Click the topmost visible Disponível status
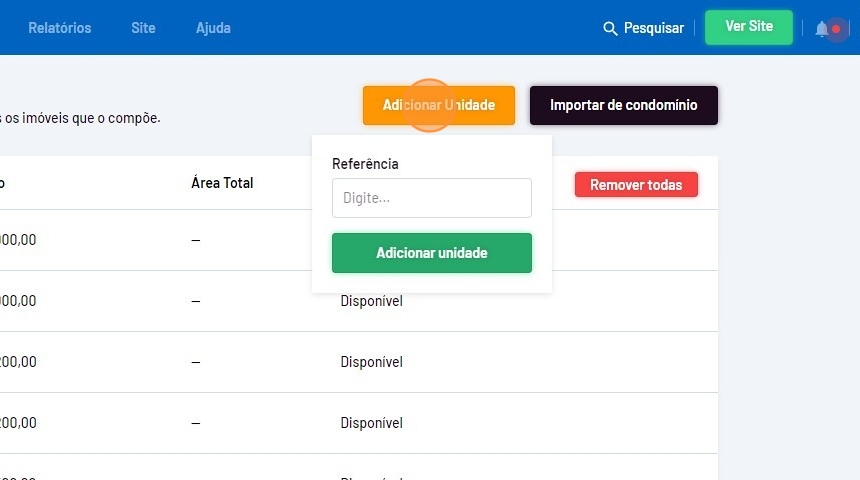 [371, 301]
